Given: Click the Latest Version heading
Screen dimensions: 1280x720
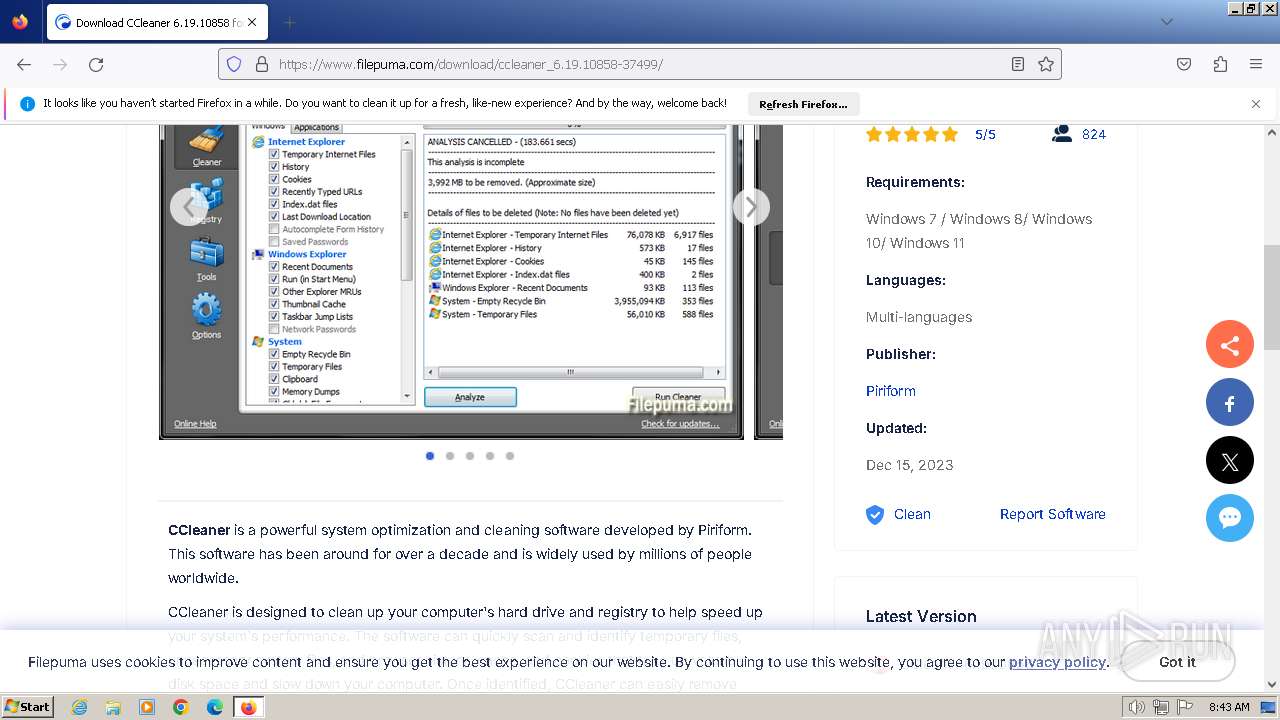Looking at the screenshot, I should click(921, 616).
